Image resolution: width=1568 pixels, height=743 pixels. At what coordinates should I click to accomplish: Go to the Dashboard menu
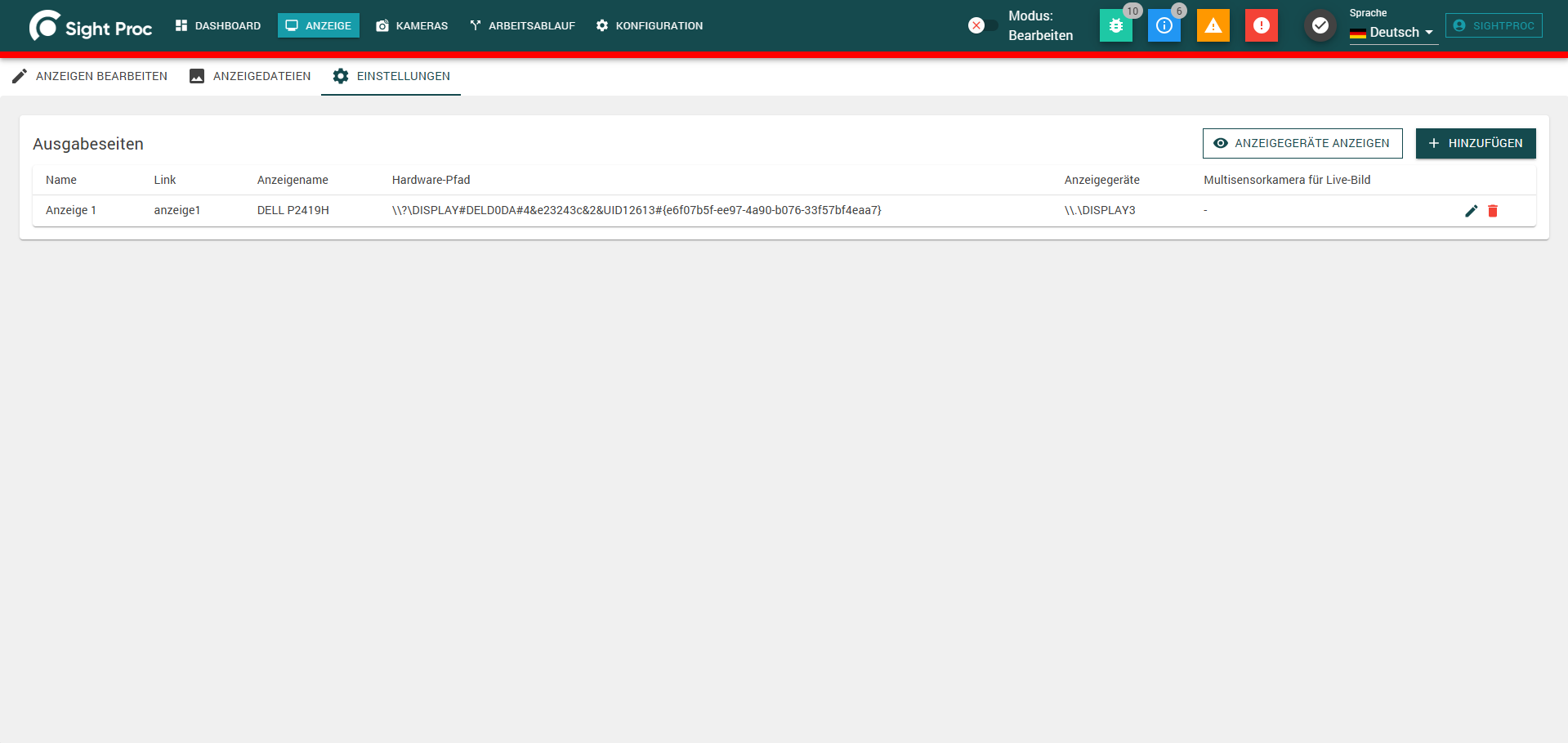coord(218,25)
